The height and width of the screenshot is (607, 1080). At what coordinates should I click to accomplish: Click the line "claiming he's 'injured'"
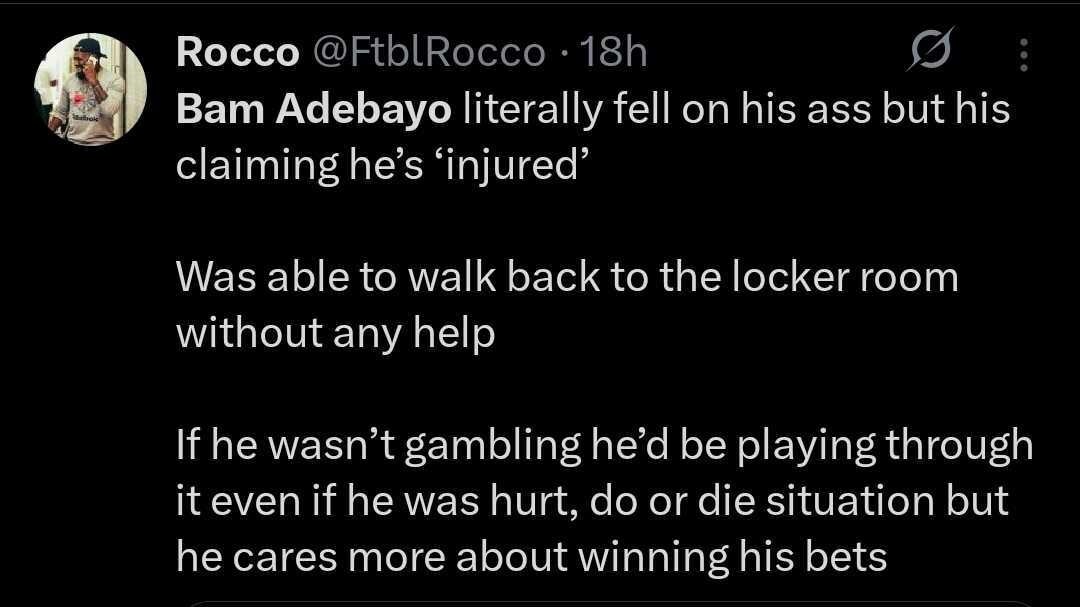coord(378,163)
